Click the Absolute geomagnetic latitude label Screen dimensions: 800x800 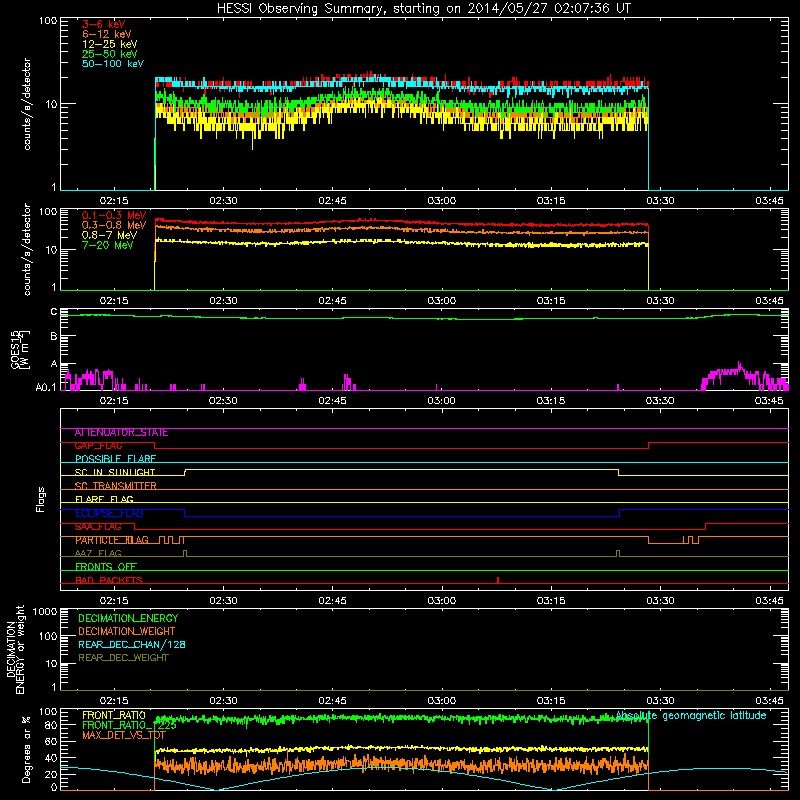tap(691, 716)
